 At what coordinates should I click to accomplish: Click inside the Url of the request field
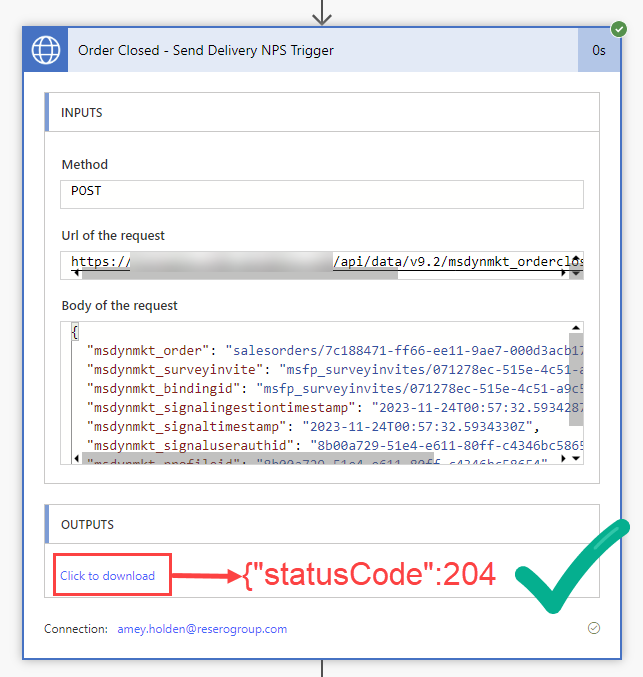click(x=322, y=265)
